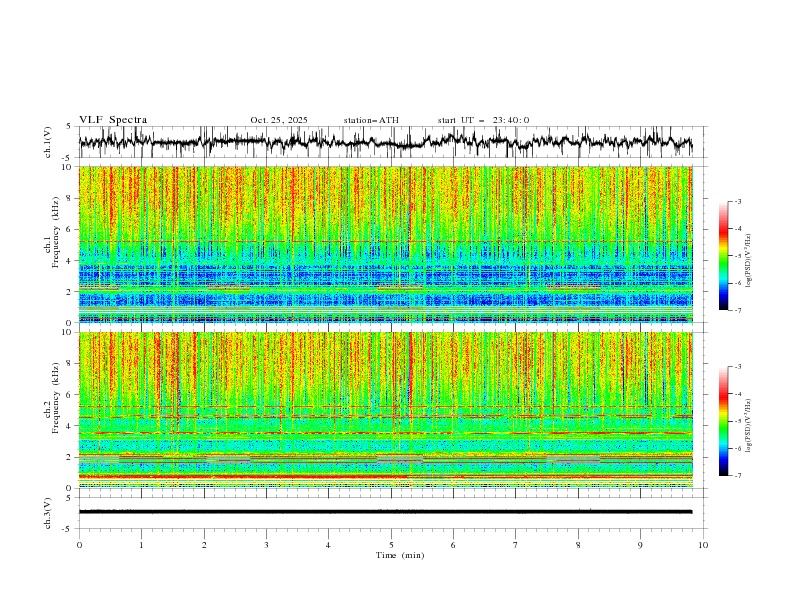This screenshot has height=612, width=792.
Task: Click time axis tick label "0"
Action: pyautogui.click(x=79, y=545)
